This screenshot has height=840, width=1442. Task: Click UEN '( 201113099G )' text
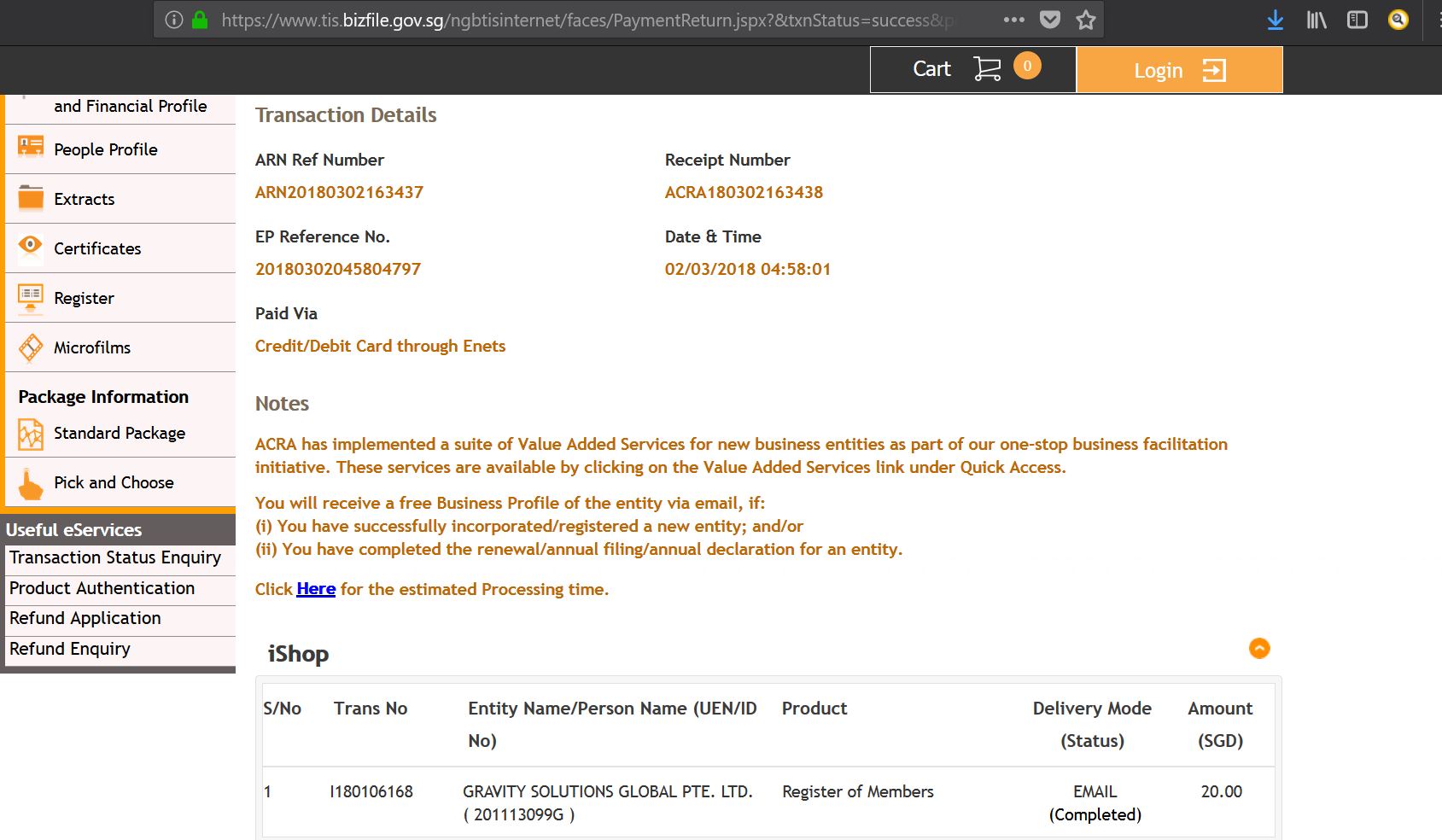point(519,814)
